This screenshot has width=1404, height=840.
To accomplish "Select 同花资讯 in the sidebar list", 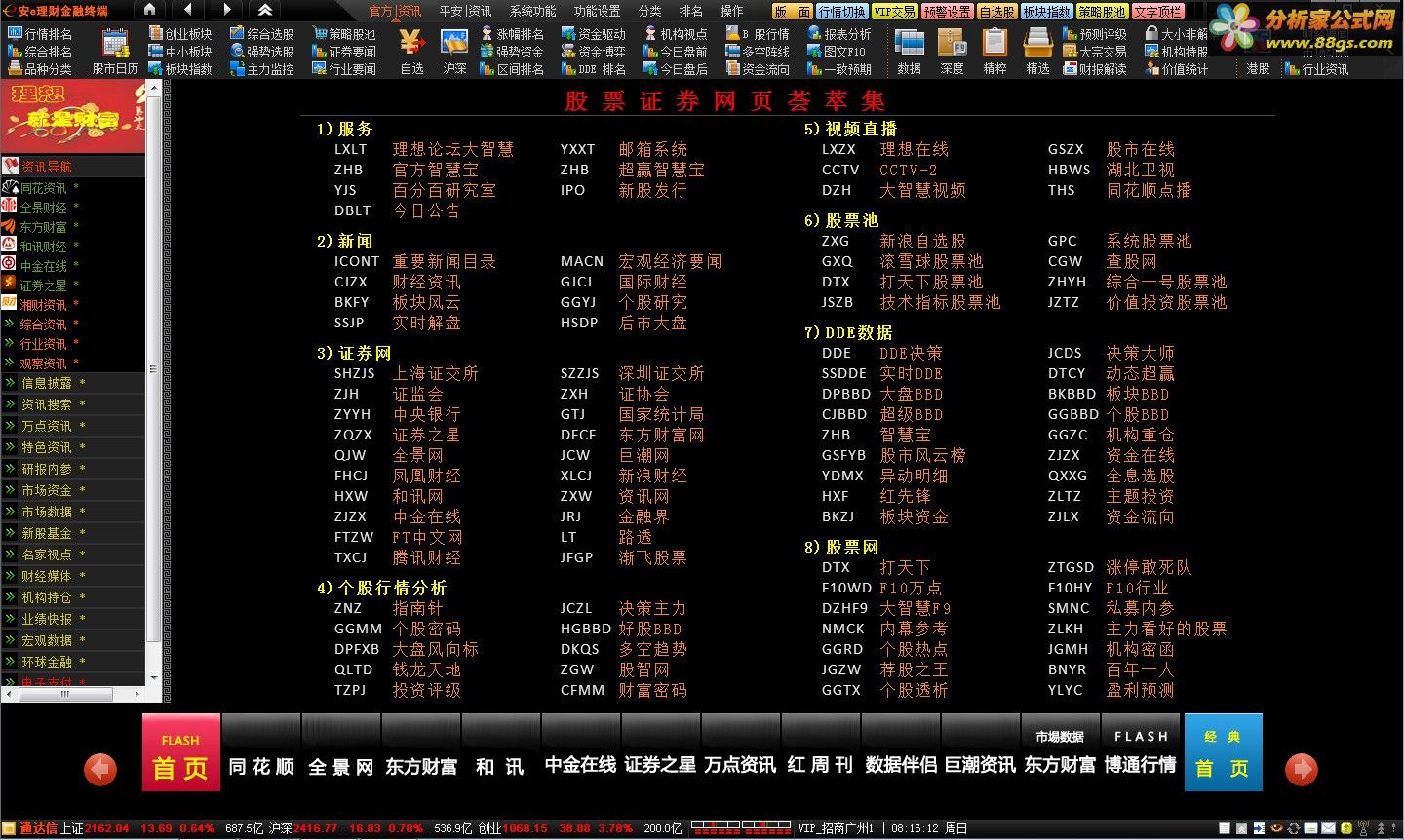I will (43, 188).
